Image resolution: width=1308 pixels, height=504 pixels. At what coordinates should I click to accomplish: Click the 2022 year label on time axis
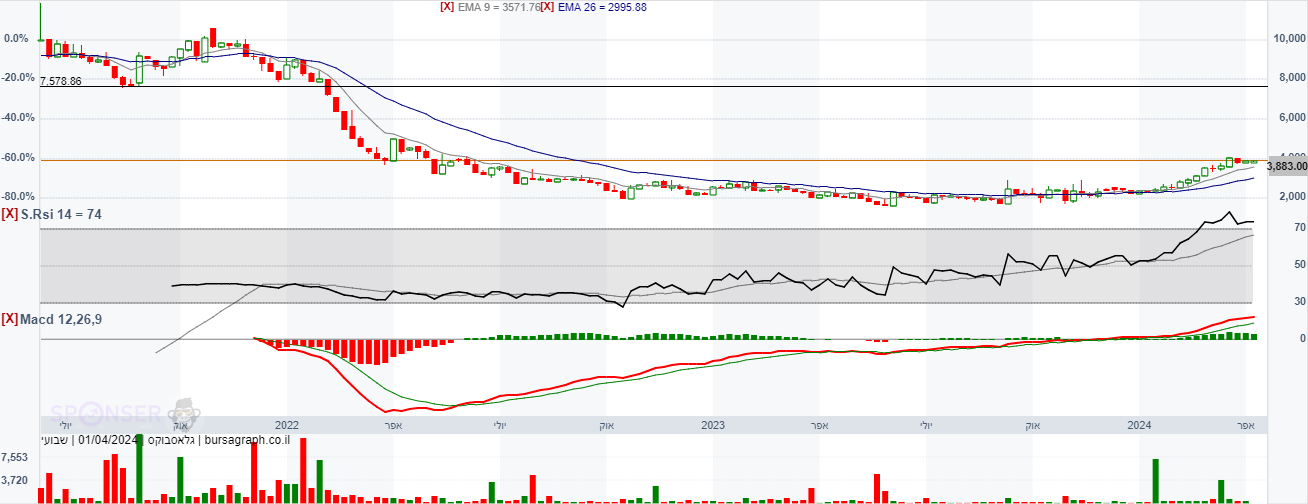click(x=288, y=425)
